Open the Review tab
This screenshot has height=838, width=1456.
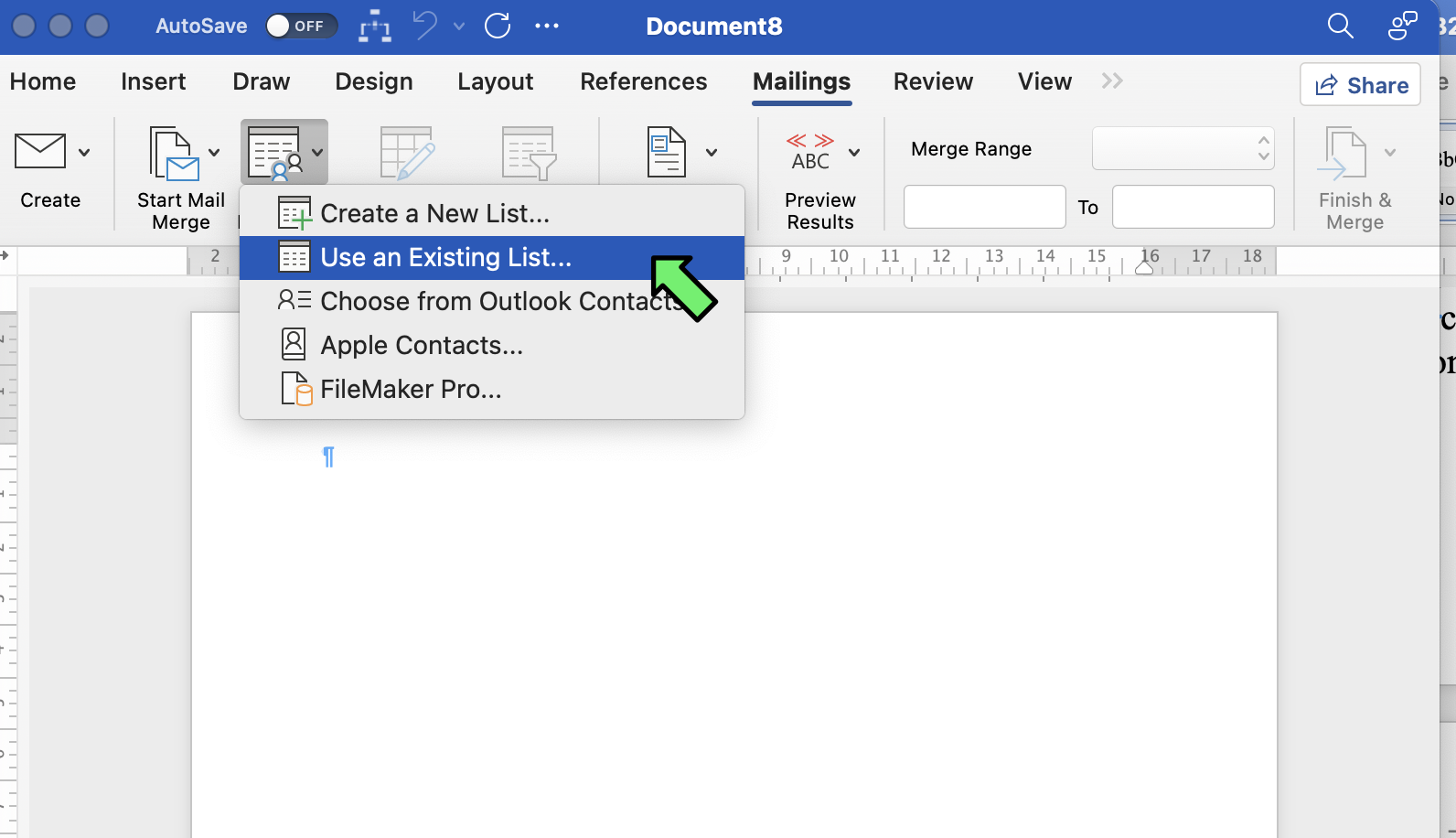pos(934,81)
